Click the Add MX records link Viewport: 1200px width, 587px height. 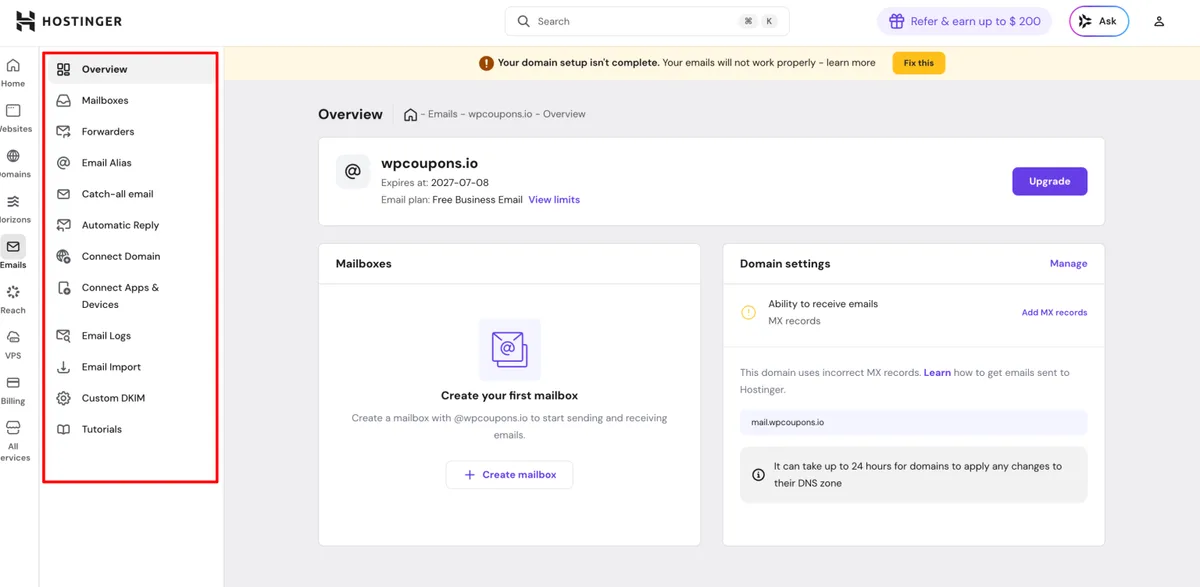coord(1054,312)
